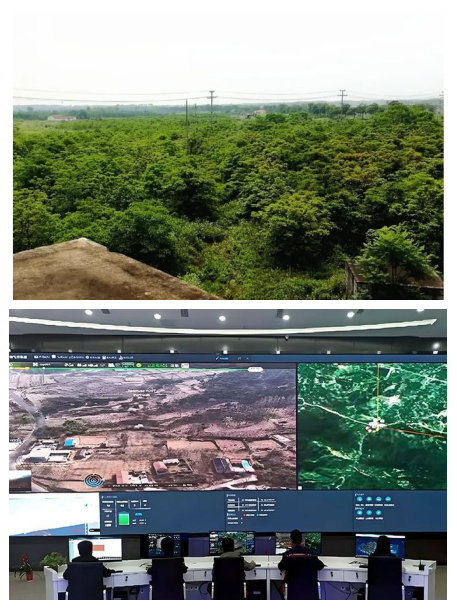This screenshot has height=610, width=457.
Task: Click the blue highlighted button in top bar
Action: (x=223, y=358)
